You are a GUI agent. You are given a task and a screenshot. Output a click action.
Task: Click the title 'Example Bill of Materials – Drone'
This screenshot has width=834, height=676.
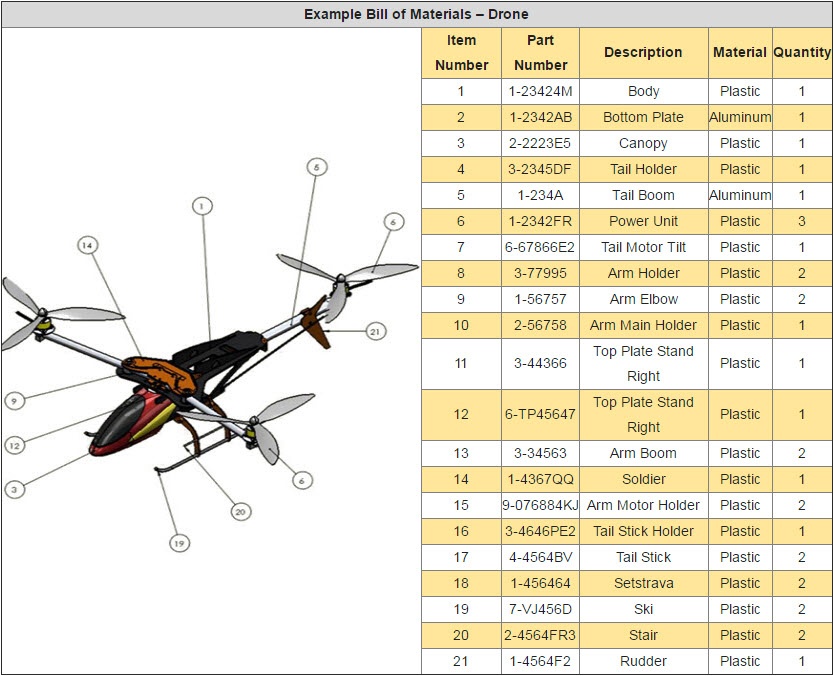[416, 14]
